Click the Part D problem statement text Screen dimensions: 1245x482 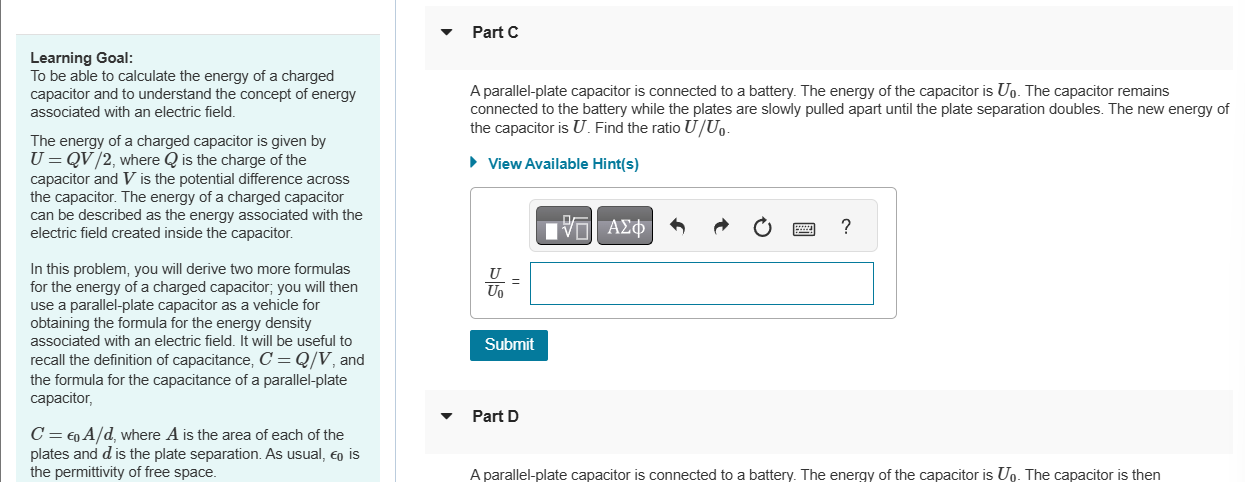click(x=814, y=474)
